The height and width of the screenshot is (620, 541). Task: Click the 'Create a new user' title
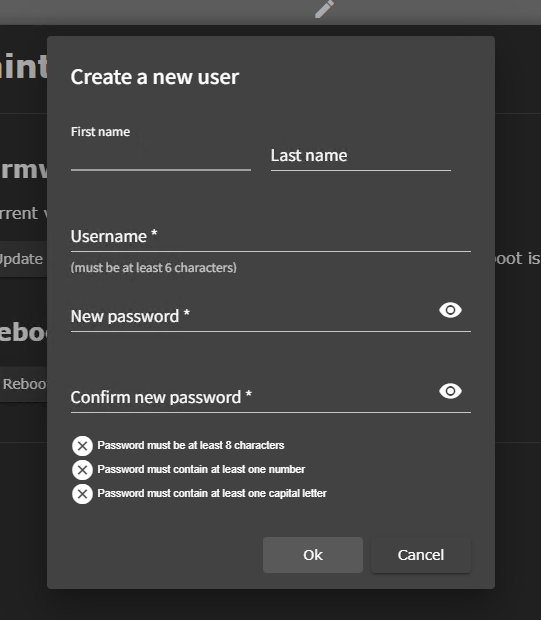(x=155, y=77)
